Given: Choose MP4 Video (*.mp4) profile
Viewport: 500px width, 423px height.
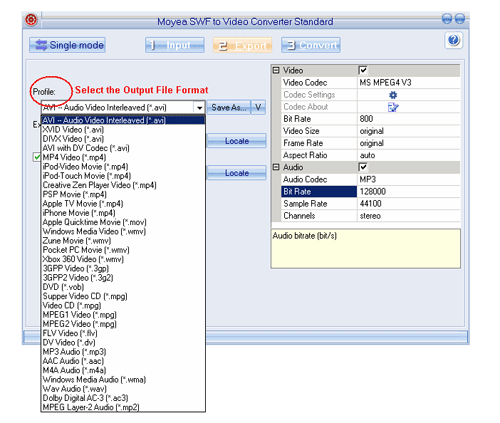Looking at the screenshot, I should pos(123,157).
